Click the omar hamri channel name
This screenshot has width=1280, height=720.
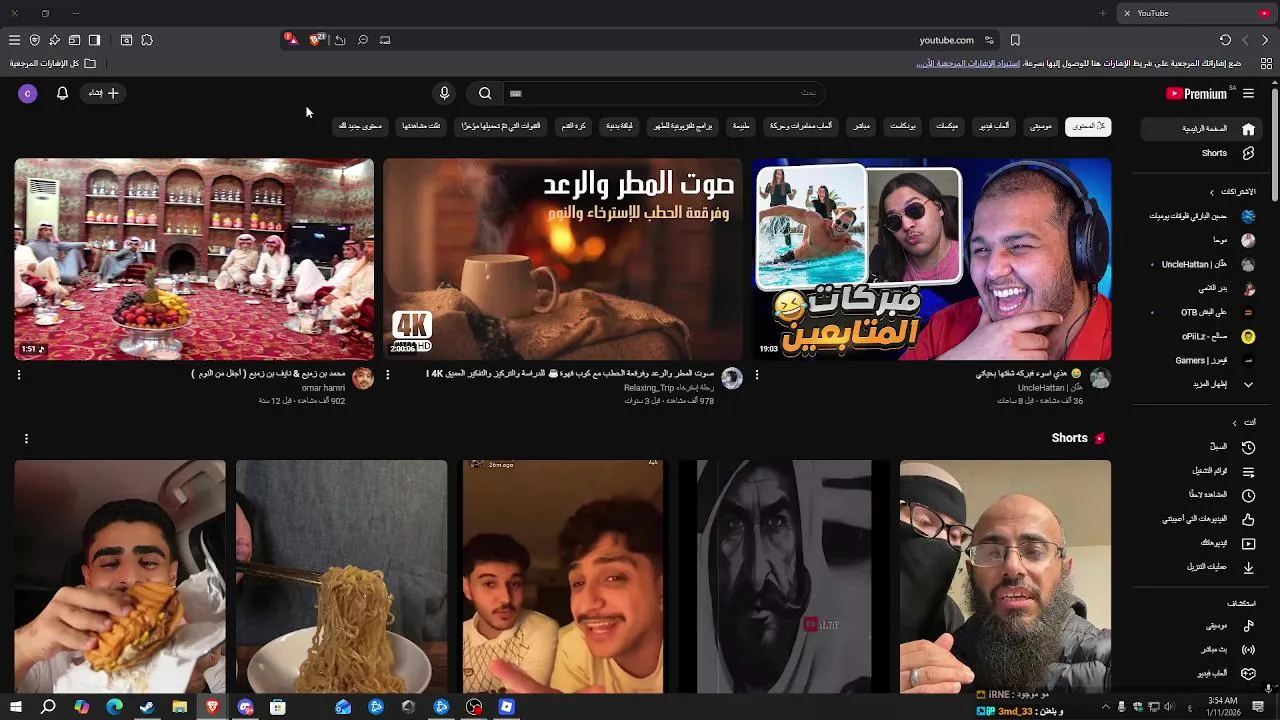tap(323, 388)
